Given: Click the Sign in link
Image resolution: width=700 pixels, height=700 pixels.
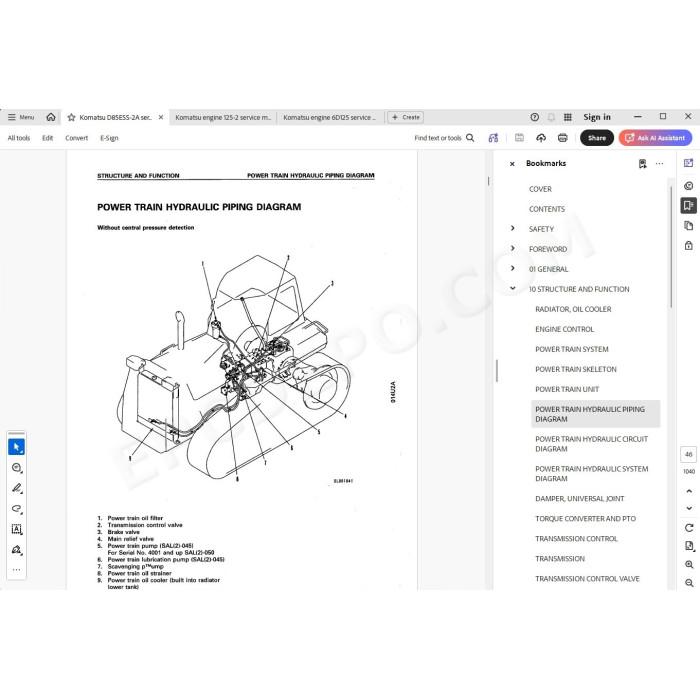Looking at the screenshot, I should point(597,117).
